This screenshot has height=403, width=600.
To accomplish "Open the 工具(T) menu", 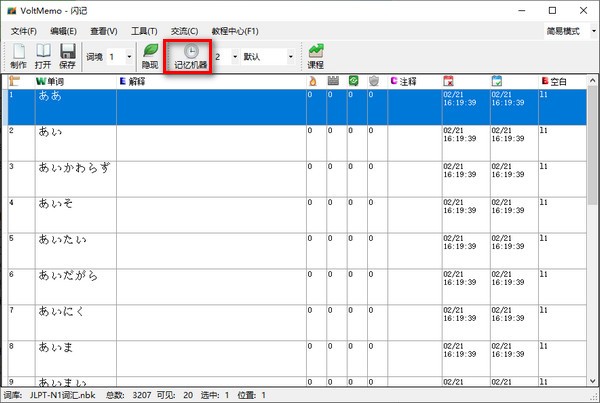I will click(x=145, y=32).
